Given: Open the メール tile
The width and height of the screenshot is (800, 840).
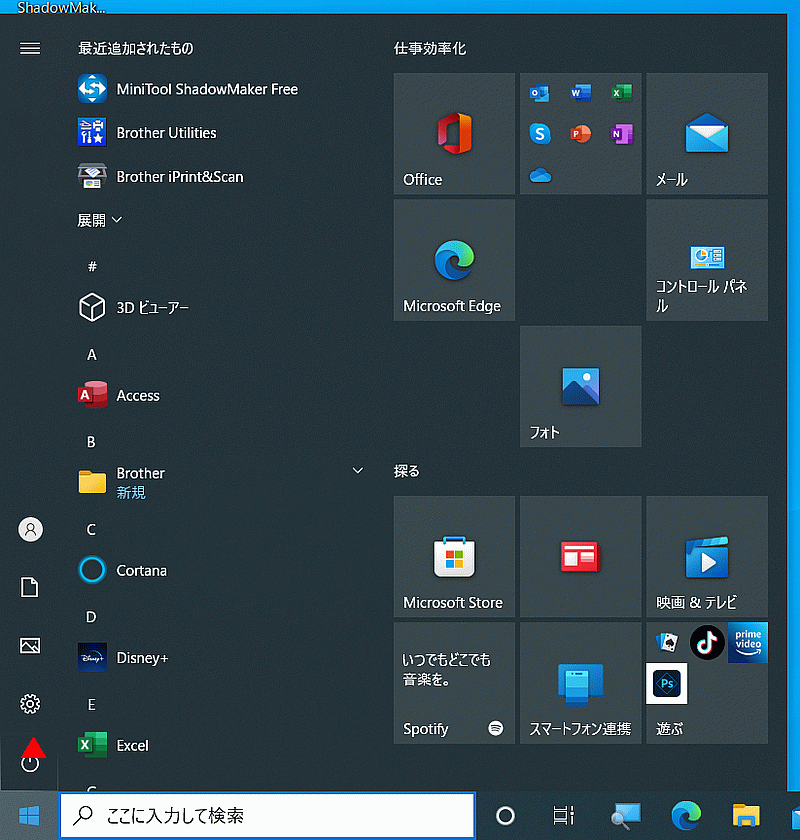Looking at the screenshot, I should (707, 134).
